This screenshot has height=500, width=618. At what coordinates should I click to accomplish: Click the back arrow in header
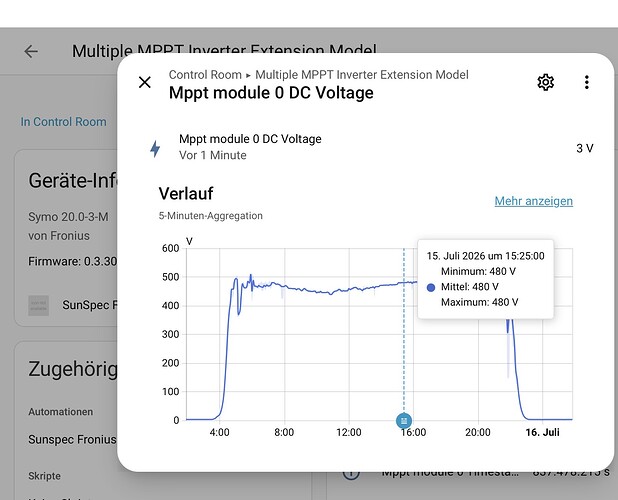[31, 51]
